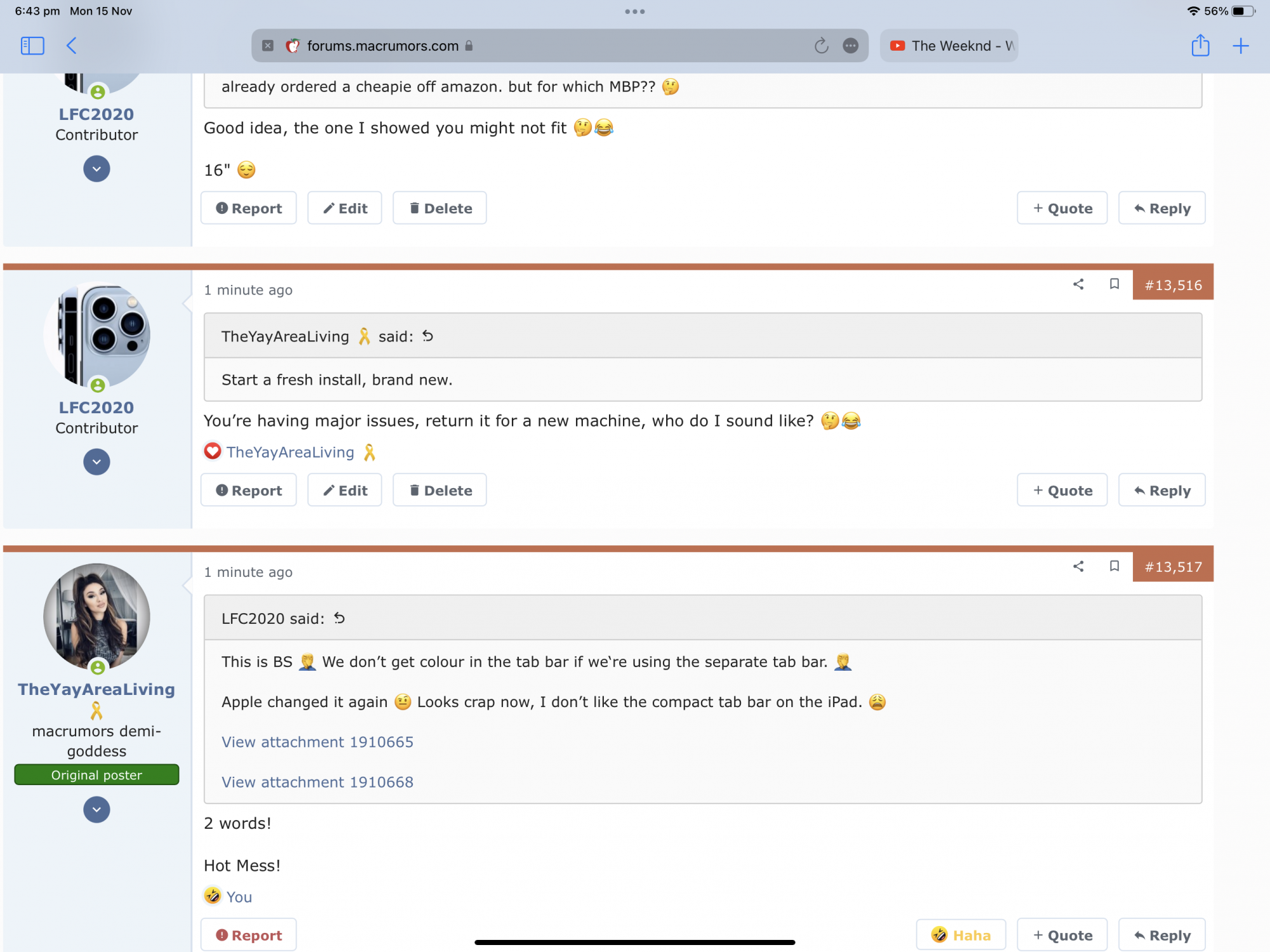Bookmark post #13,517
Viewport: 1270px width, 952px height.
(x=1114, y=566)
